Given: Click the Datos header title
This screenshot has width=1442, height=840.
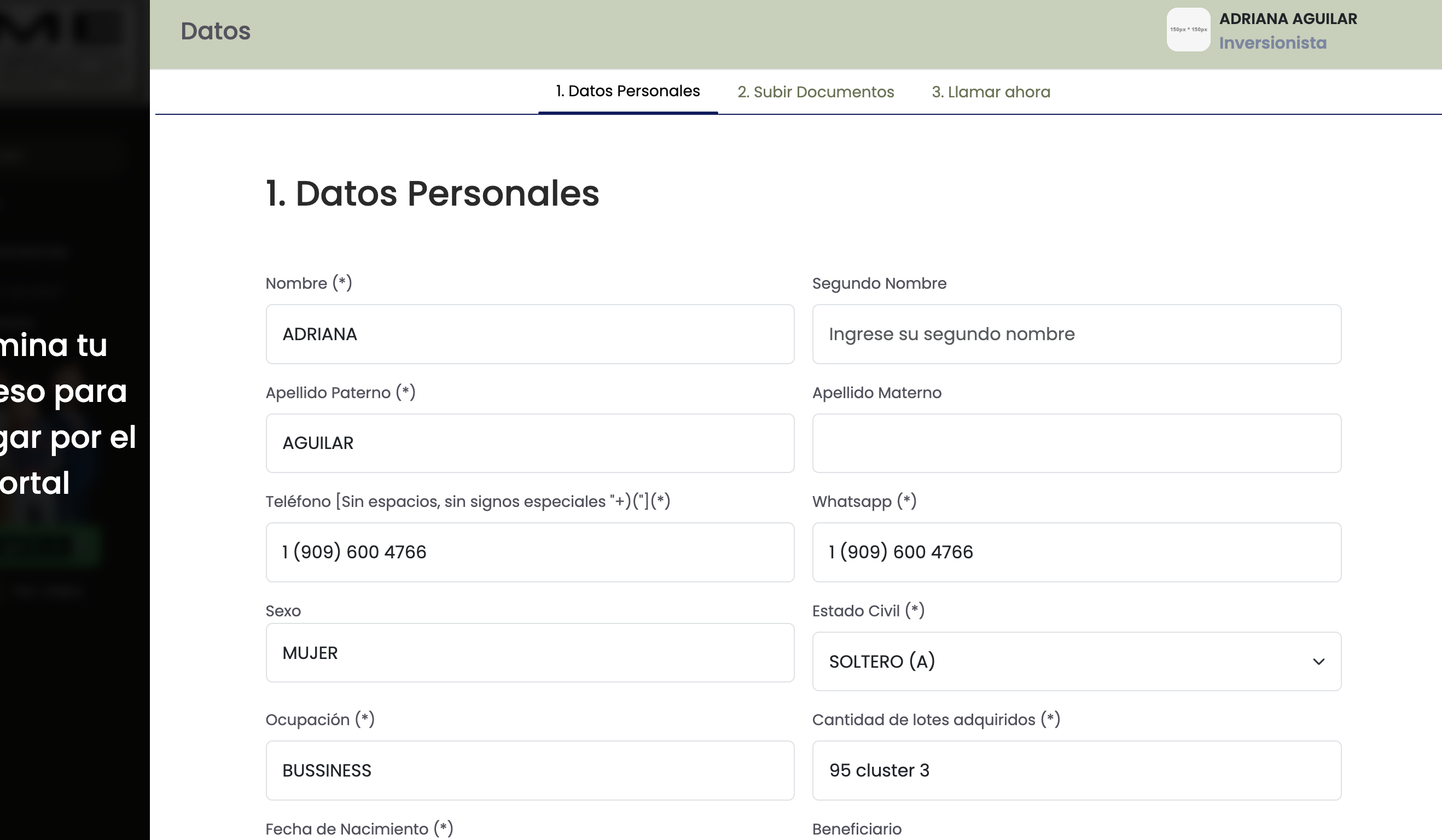Looking at the screenshot, I should tap(215, 32).
